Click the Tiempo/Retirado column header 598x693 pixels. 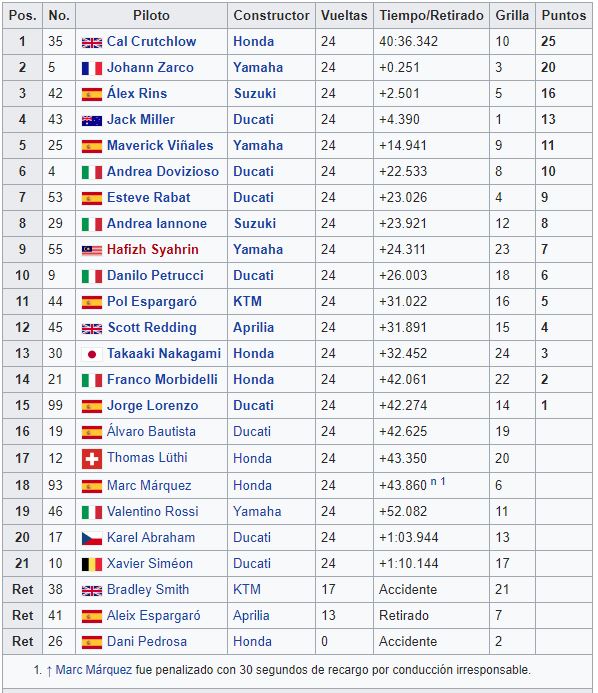[x=431, y=15]
